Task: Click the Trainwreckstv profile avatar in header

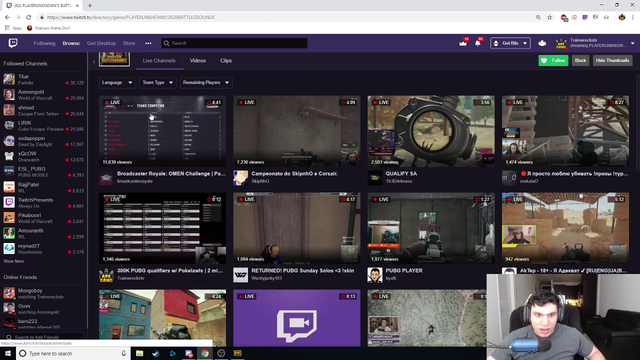Action: (x=561, y=43)
